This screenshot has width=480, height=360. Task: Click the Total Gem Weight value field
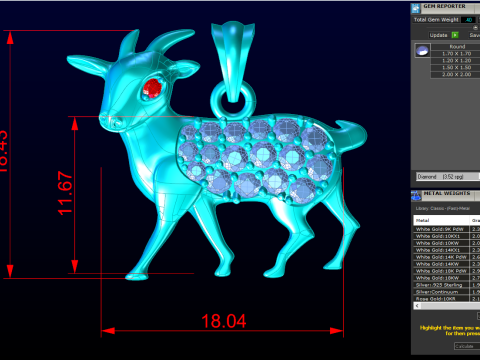tap(468, 20)
